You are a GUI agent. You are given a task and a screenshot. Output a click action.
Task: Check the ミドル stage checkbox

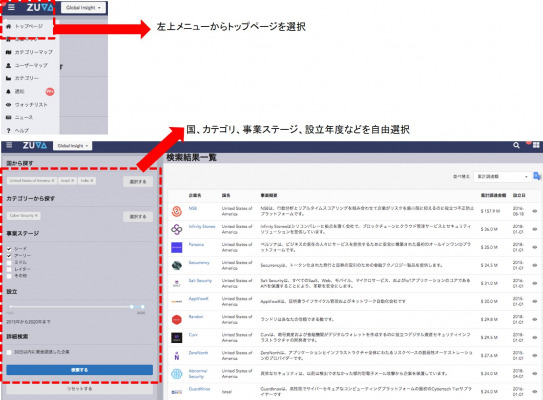pos(9,263)
